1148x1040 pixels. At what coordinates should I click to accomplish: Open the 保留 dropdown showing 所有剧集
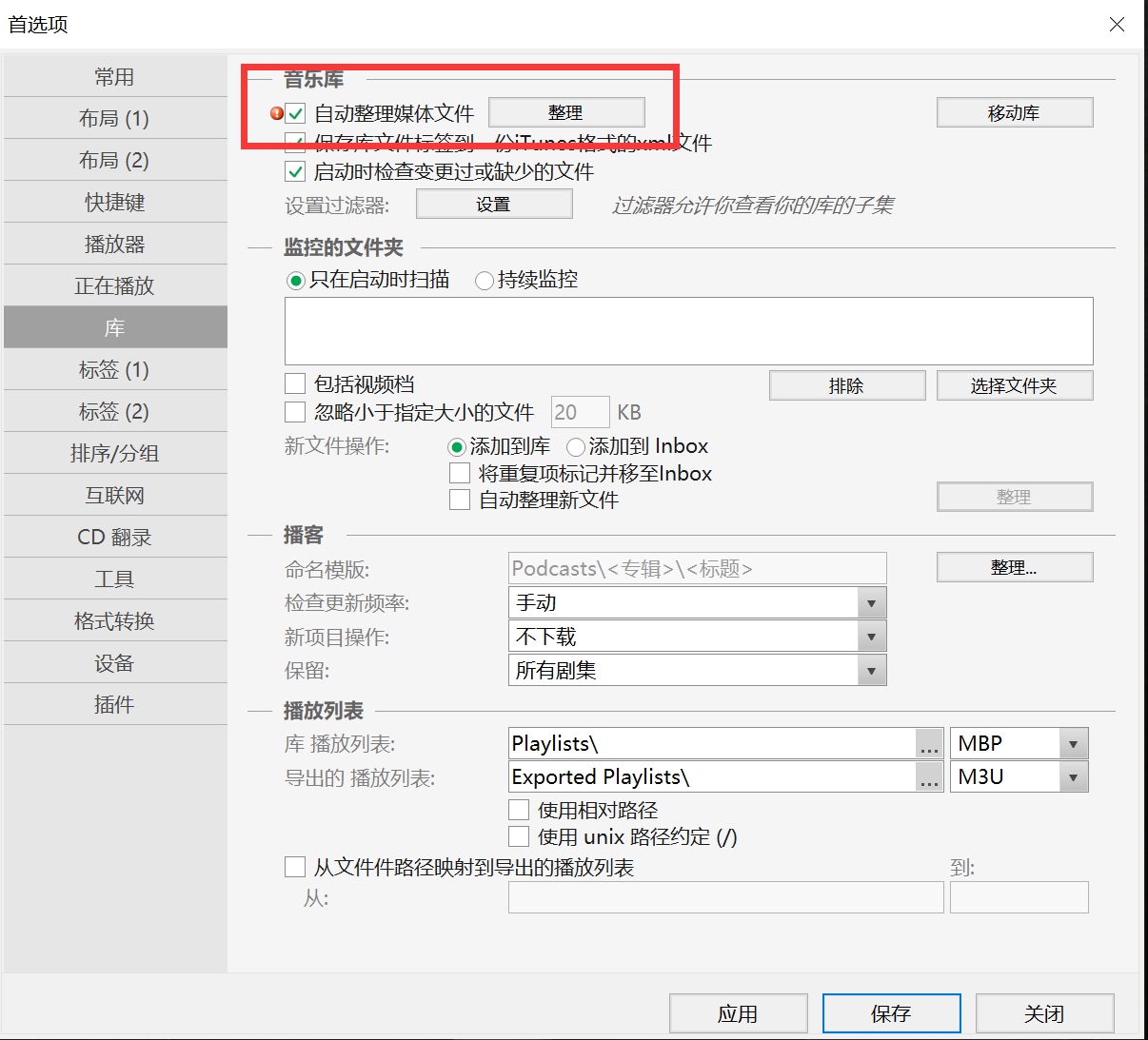[871, 671]
